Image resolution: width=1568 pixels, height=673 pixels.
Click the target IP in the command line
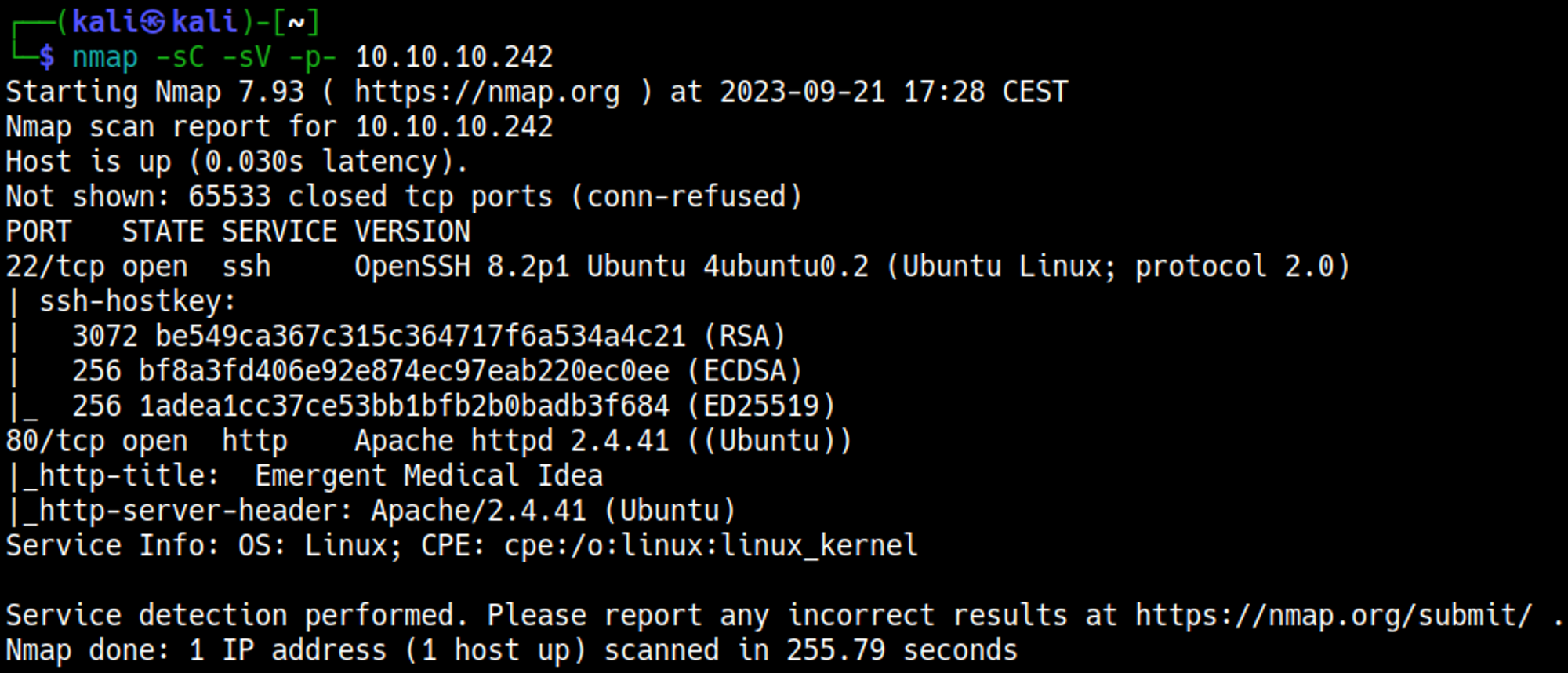pyautogui.click(x=454, y=57)
